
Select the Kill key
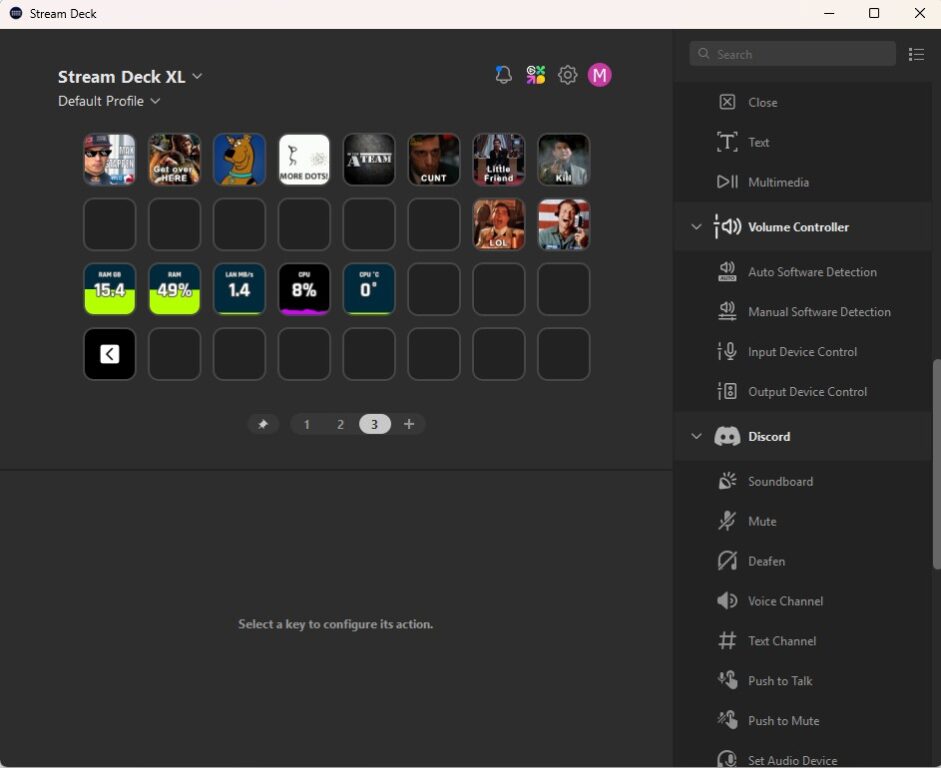[564, 160]
